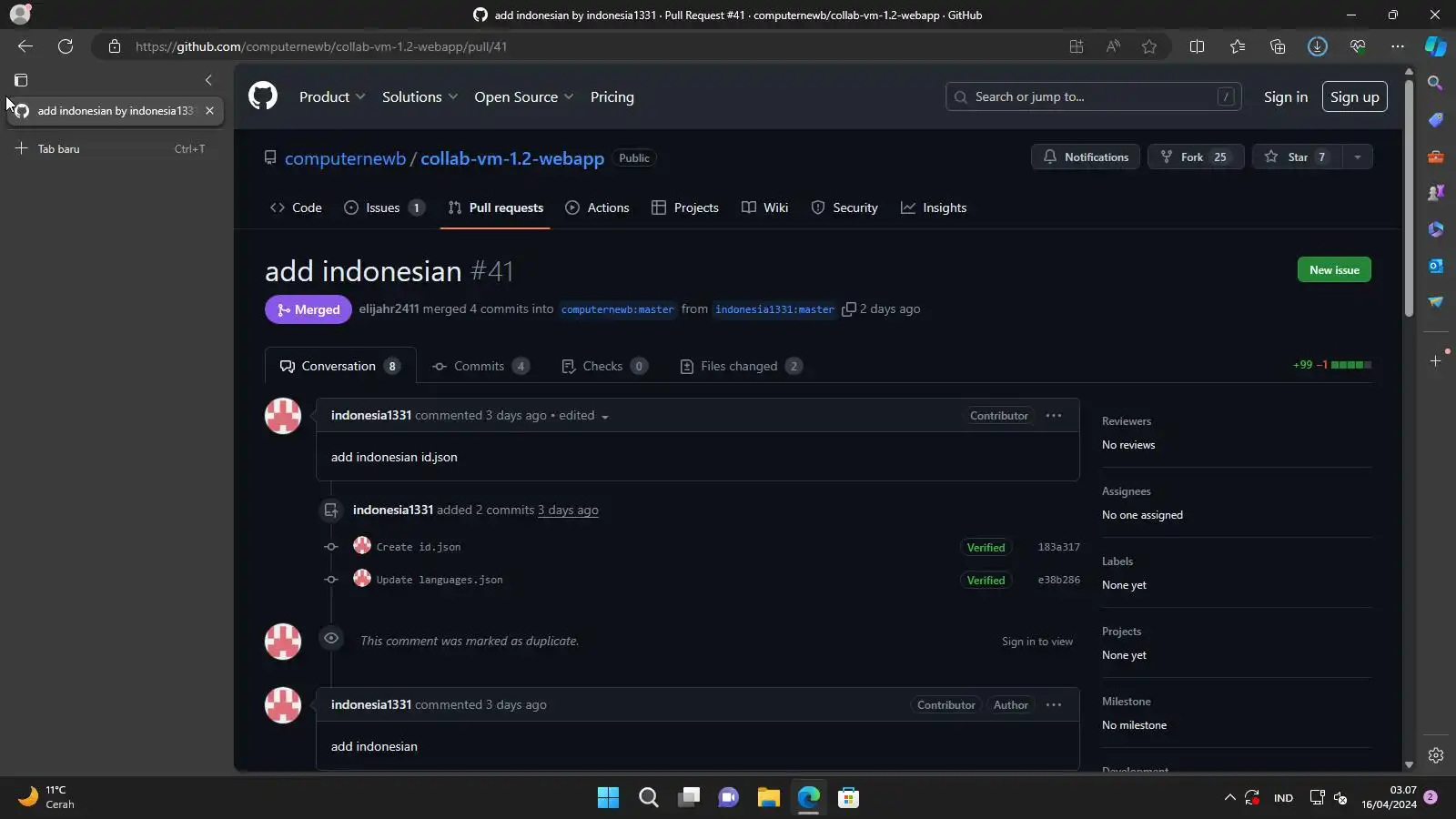
Task: Open the weather widget on taskbar
Action: pyautogui.click(x=47, y=797)
